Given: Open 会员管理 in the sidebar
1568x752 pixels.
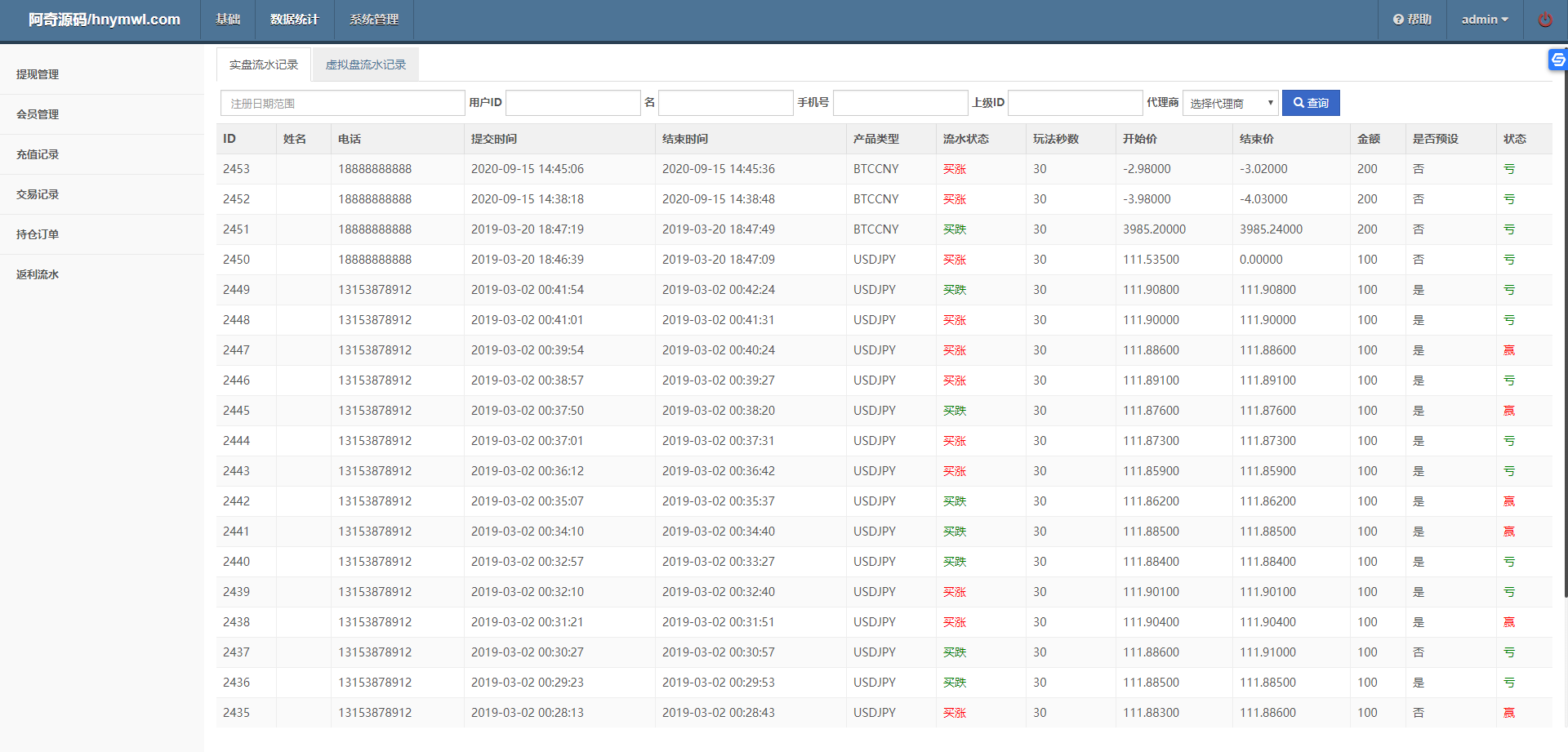Looking at the screenshot, I should pos(38,114).
